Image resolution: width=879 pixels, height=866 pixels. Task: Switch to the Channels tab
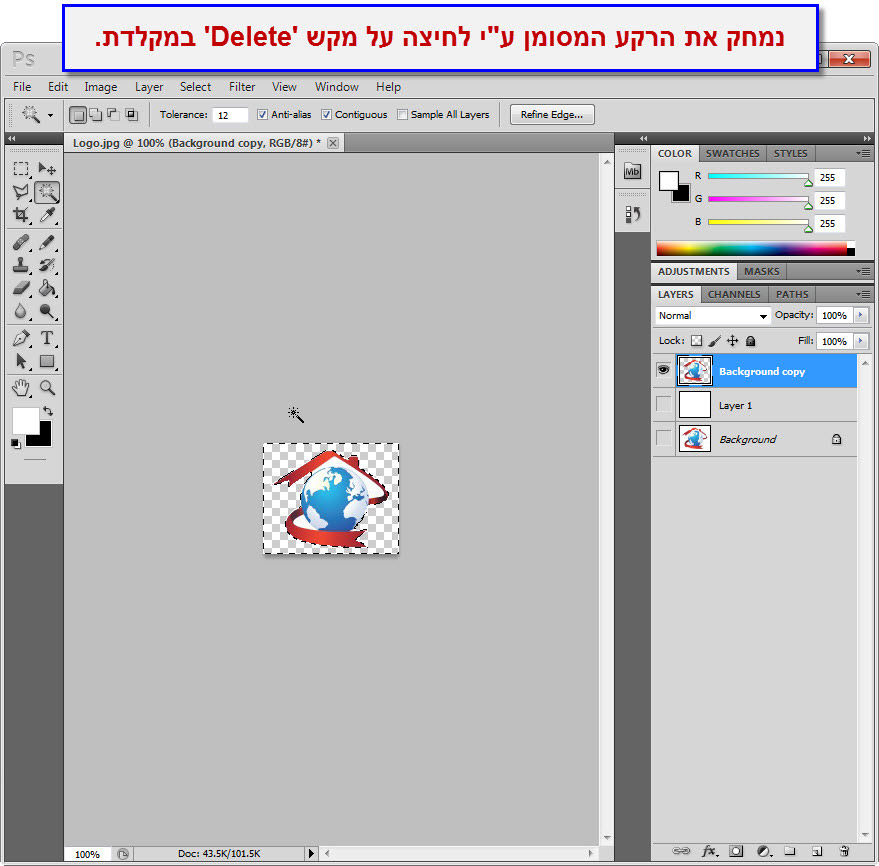point(734,294)
